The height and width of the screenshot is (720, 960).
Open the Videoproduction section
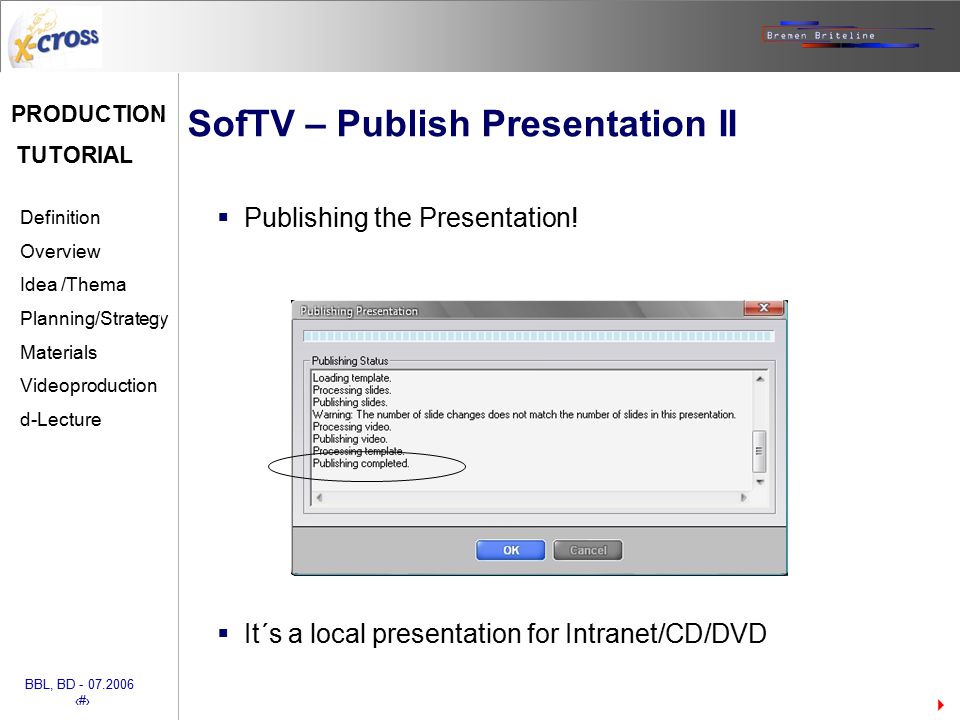pyautogui.click(x=88, y=386)
